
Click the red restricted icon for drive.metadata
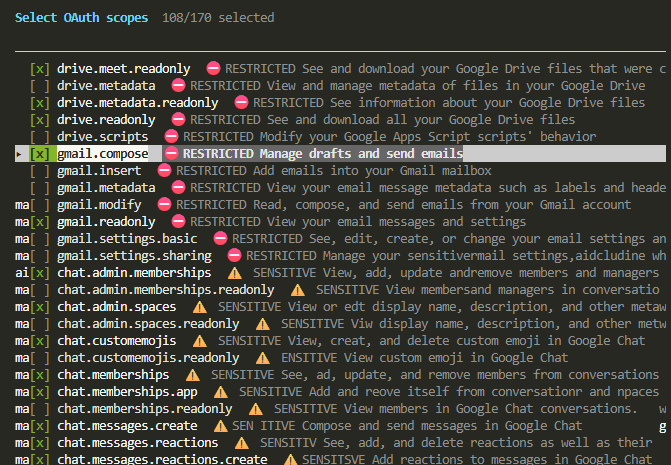(x=179, y=86)
